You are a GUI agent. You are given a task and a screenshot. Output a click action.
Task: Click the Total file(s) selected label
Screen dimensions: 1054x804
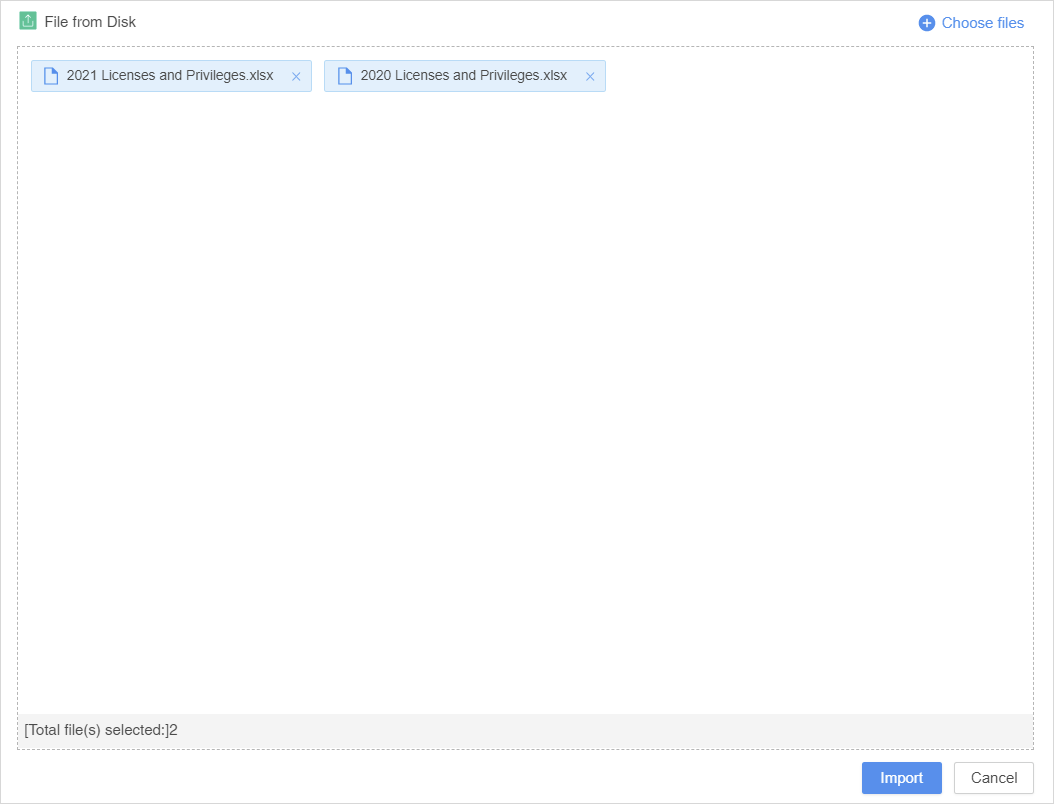click(x=95, y=730)
